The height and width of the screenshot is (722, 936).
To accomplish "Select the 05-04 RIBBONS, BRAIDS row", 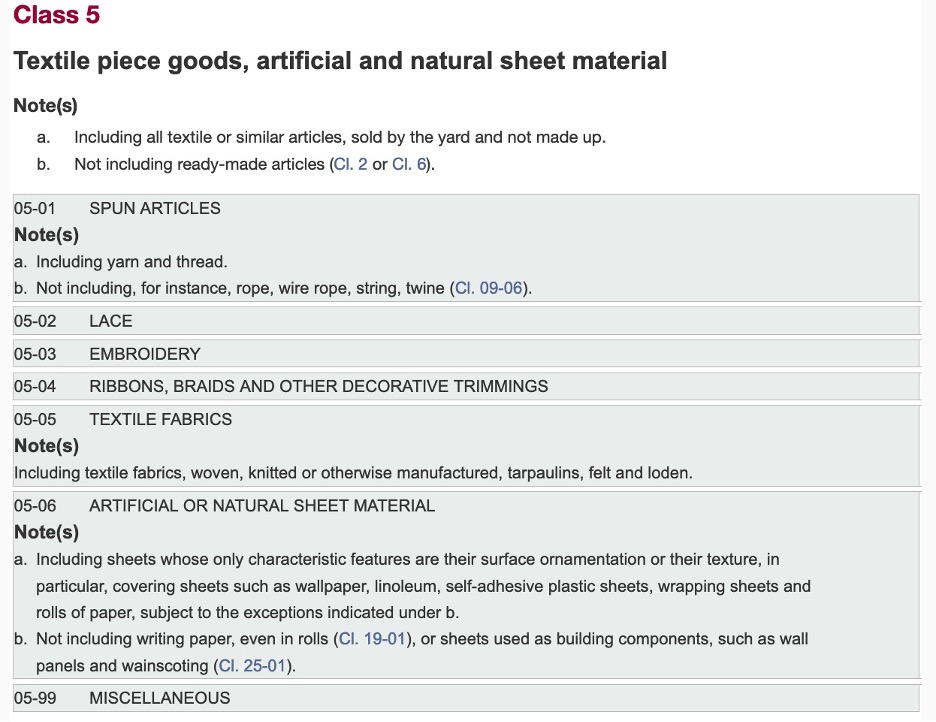I will point(318,386).
